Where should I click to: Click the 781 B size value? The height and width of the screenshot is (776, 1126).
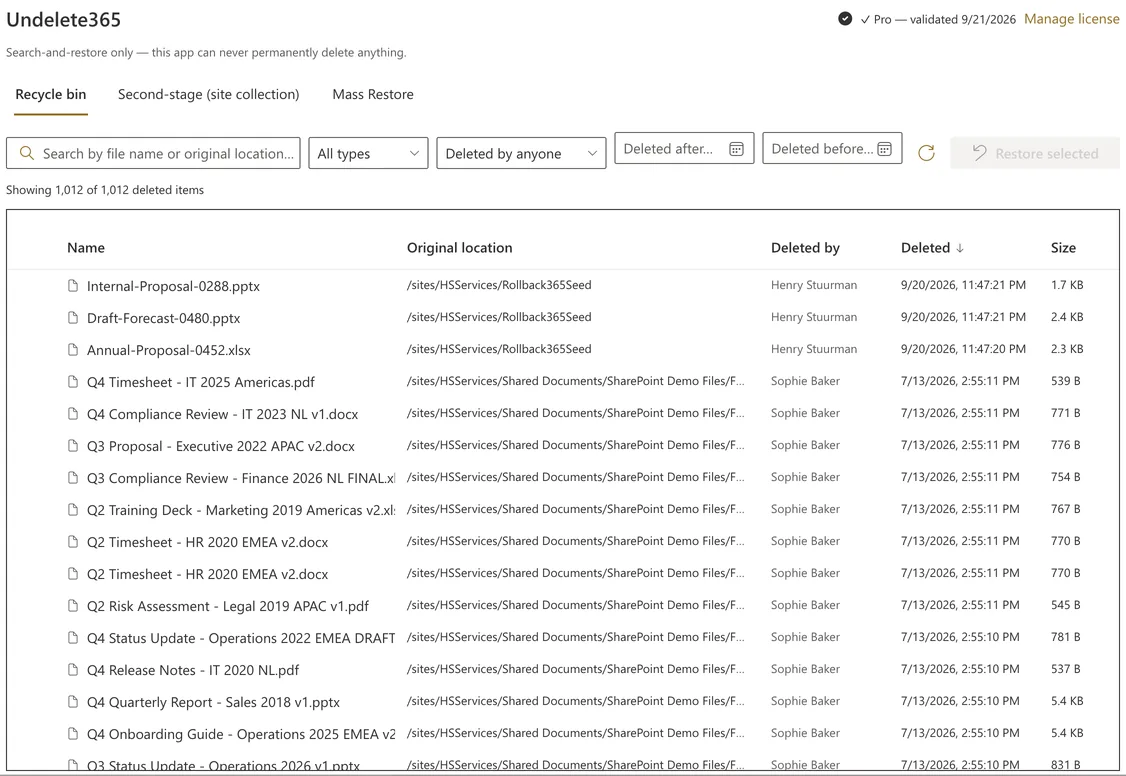tap(1066, 637)
